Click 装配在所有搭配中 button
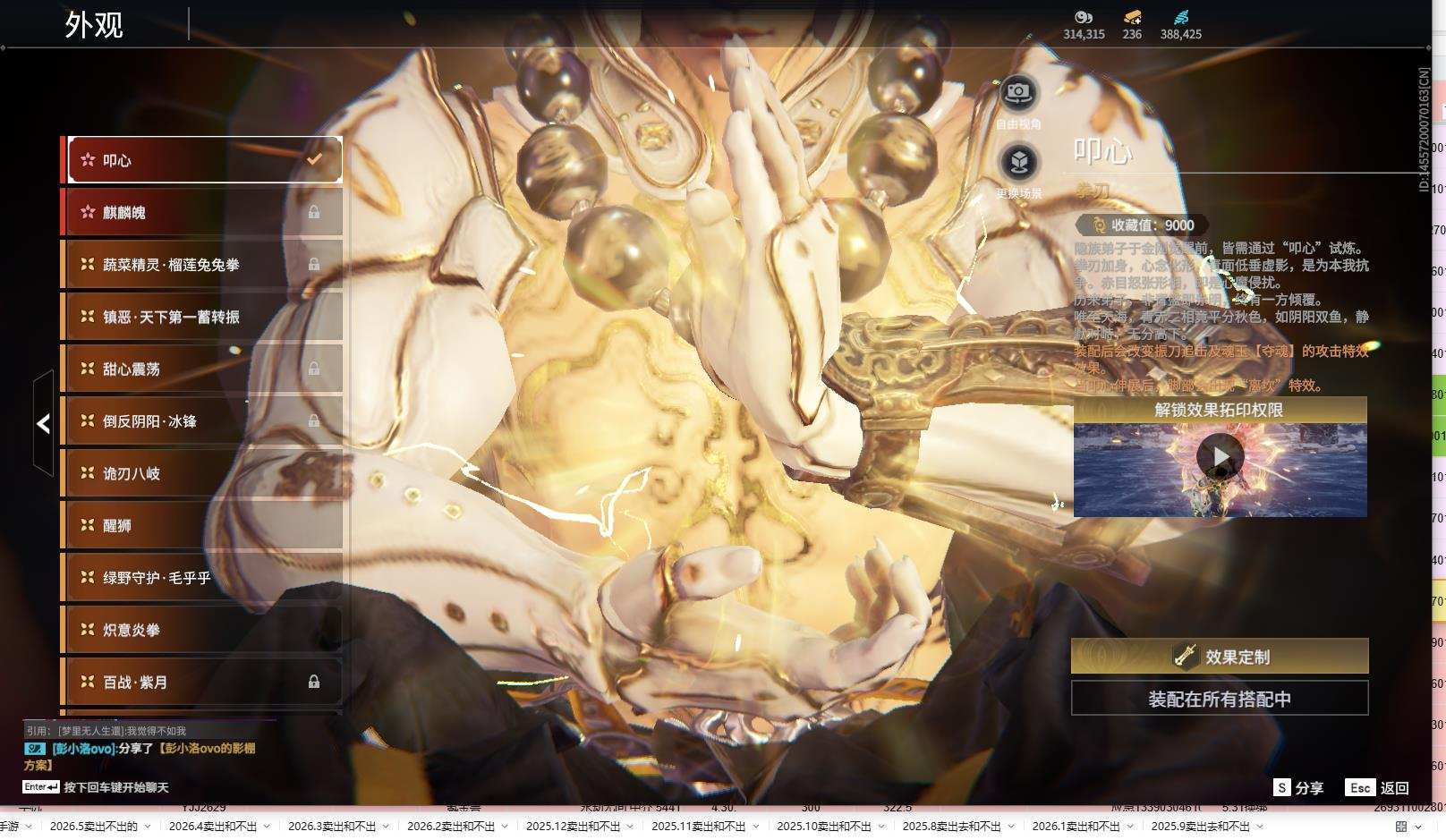This screenshot has width=1446, height=840. (1220, 699)
